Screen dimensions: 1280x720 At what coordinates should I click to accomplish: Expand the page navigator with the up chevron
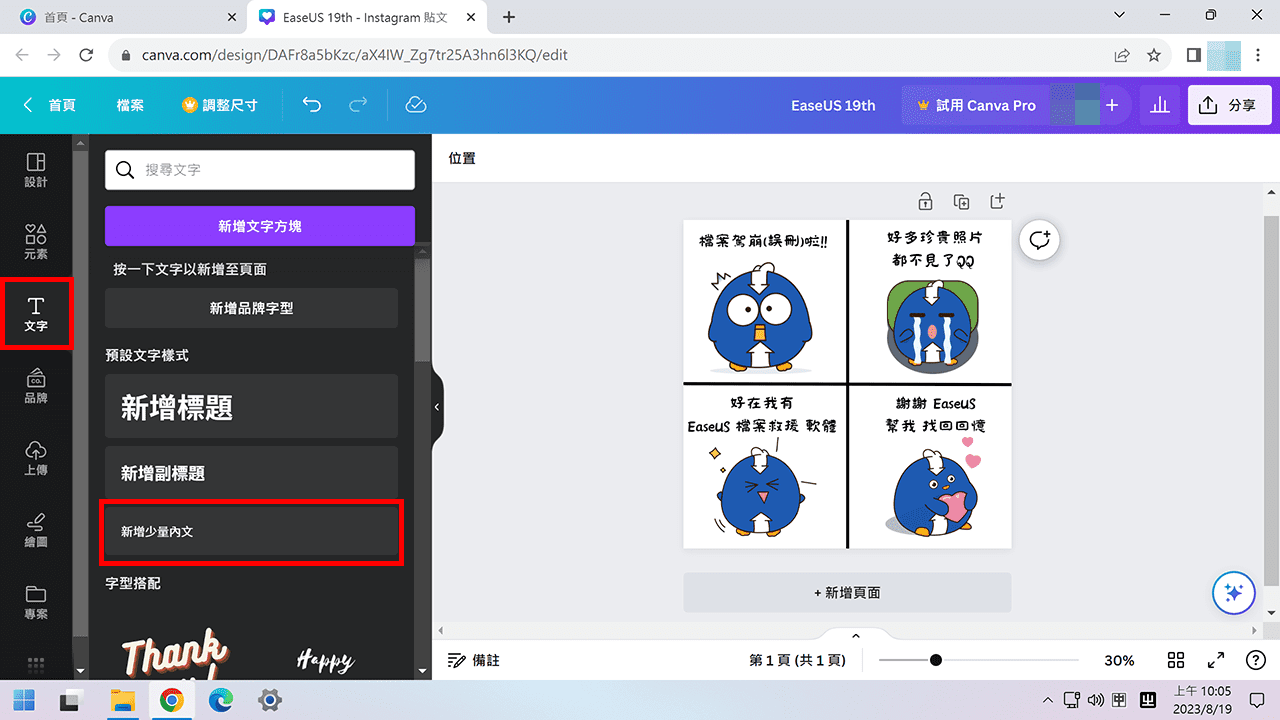[855, 634]
